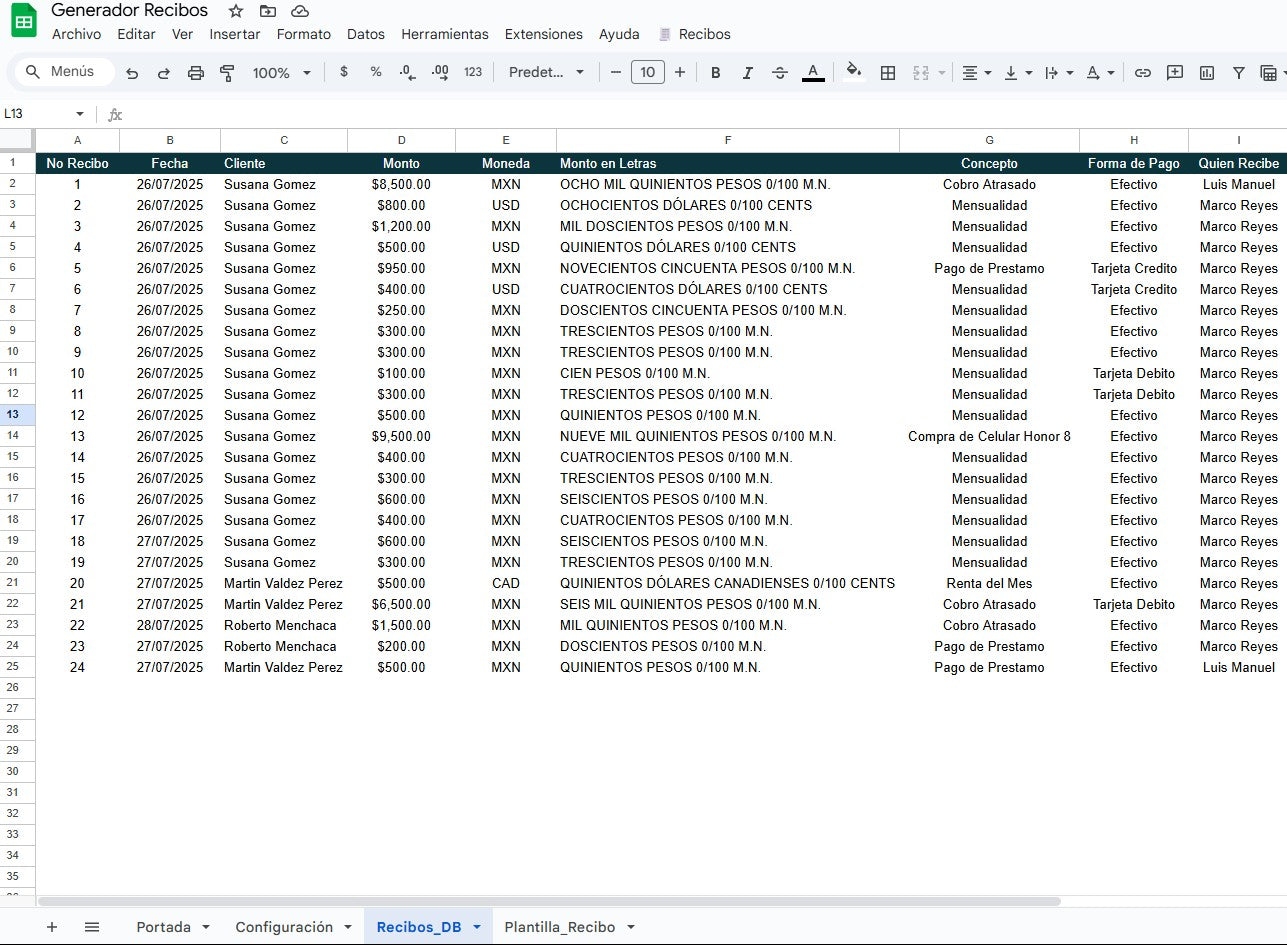
Task: Add a new sheet with plus button
Action: pyautogui.click(x=52, y=927)
